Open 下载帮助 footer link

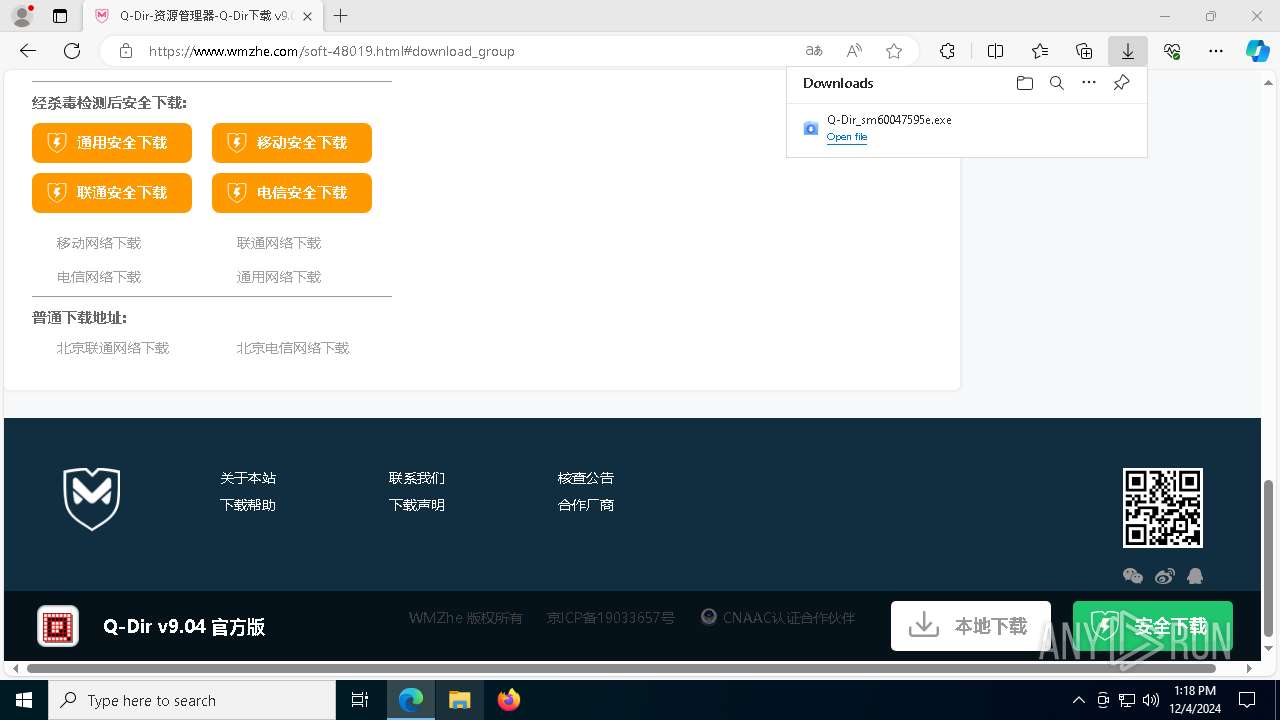pos(248,505)
